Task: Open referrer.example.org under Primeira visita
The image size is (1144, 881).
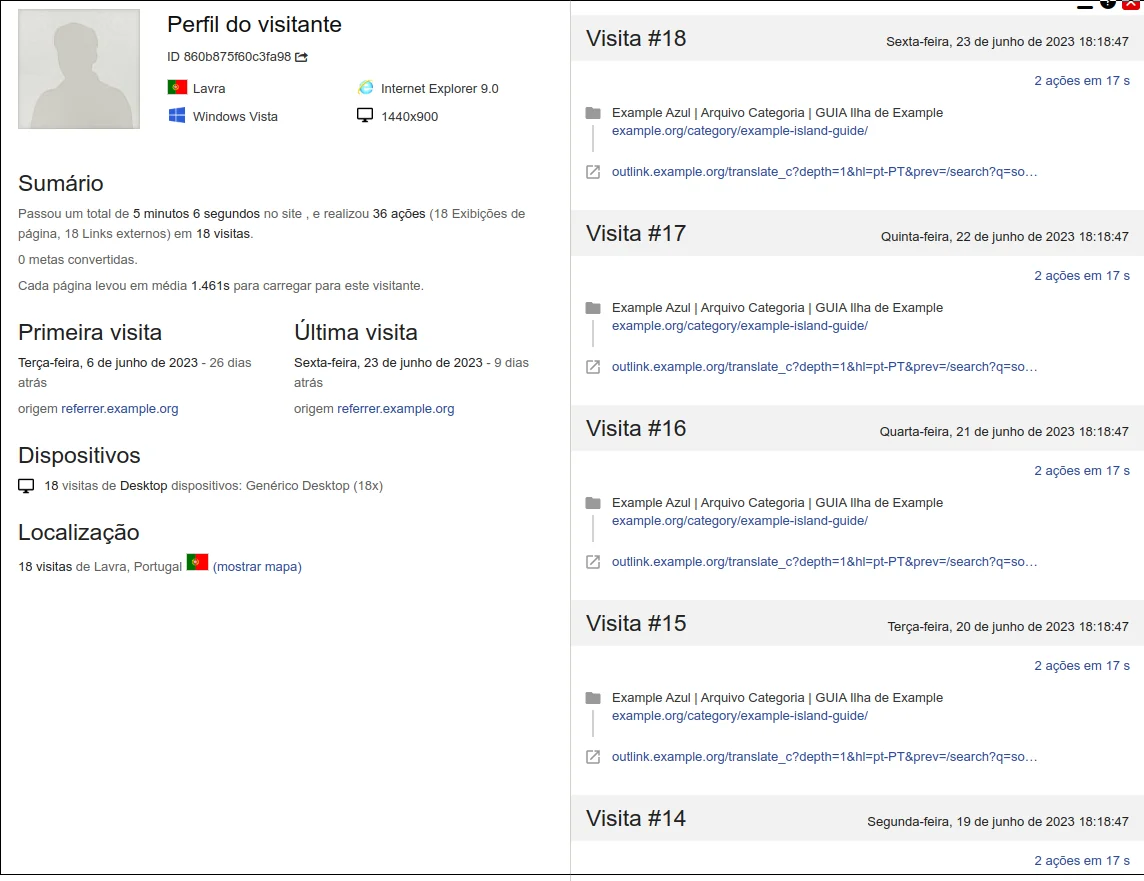Action: point(120,409)
